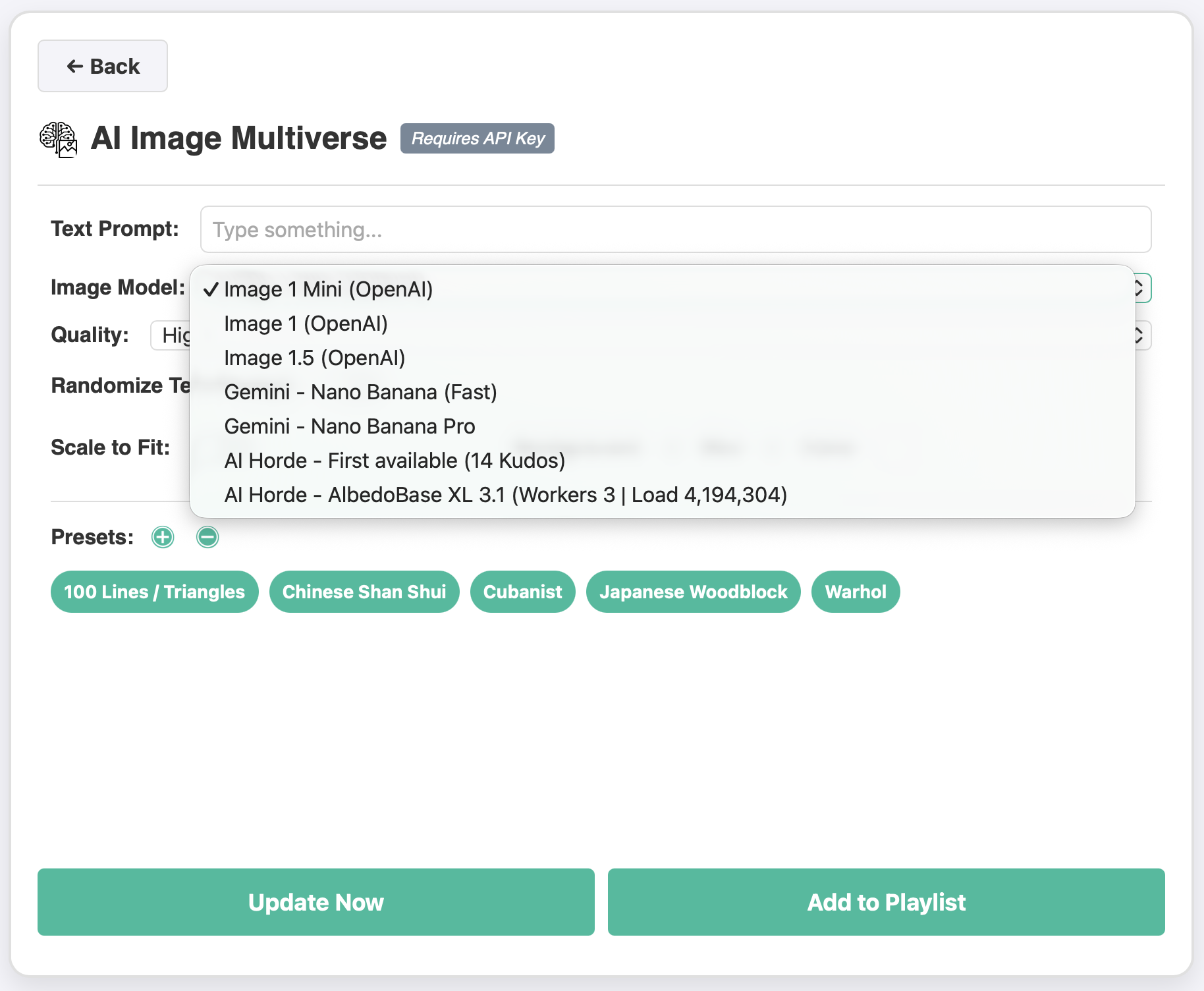The height and width of the screenshot is (991, 1204).
Task: Choose Image 1 (OpenAI) from list
Action: pyautogui.click(x=662, y=324)
